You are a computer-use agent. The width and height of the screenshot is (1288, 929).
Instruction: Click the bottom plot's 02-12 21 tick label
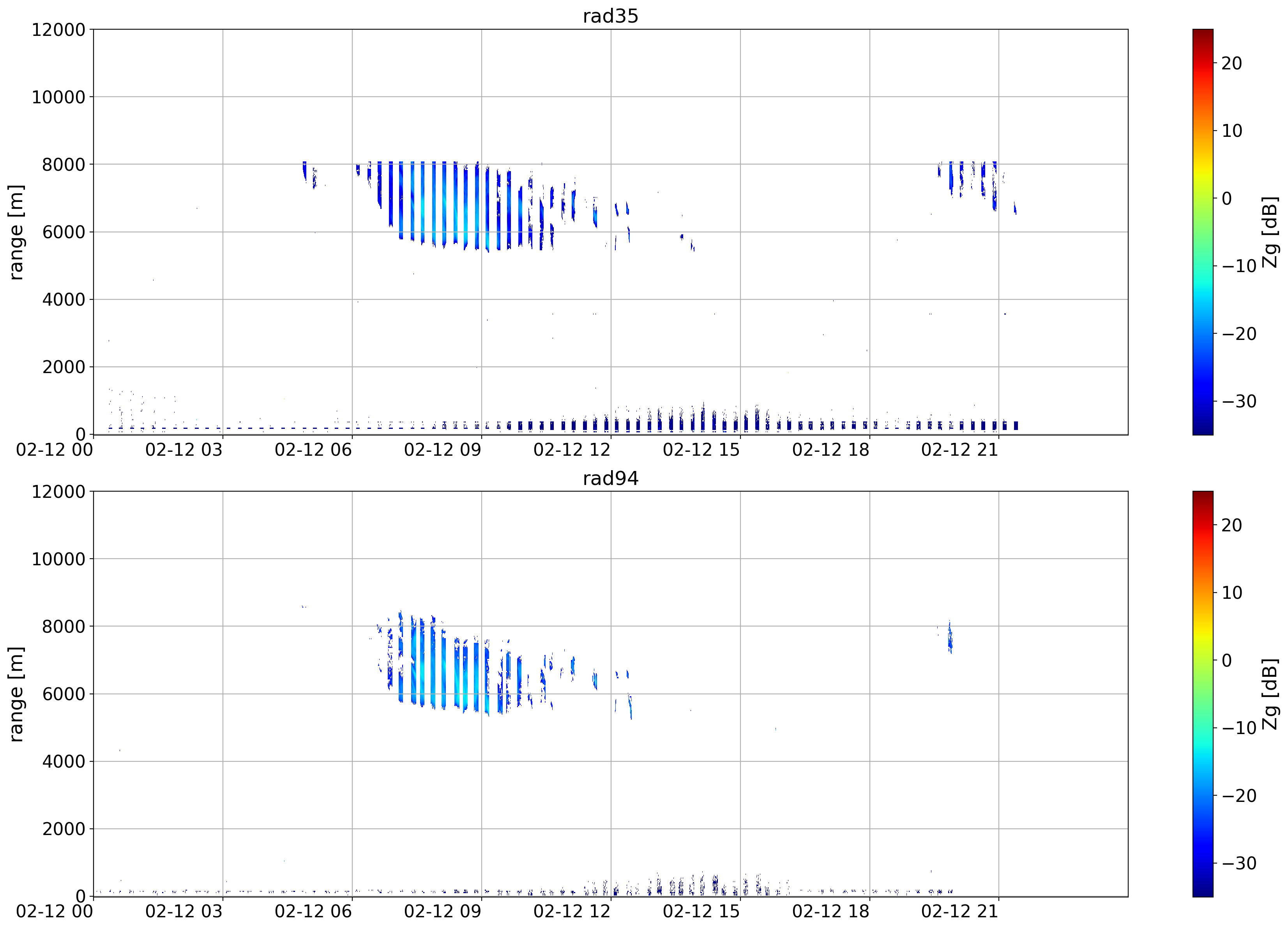coord(960,912)
